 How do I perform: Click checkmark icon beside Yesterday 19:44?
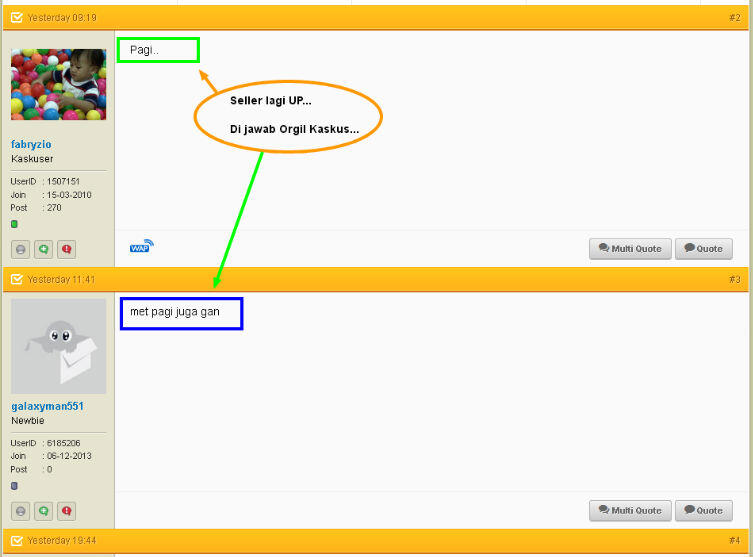click(16, 541)
